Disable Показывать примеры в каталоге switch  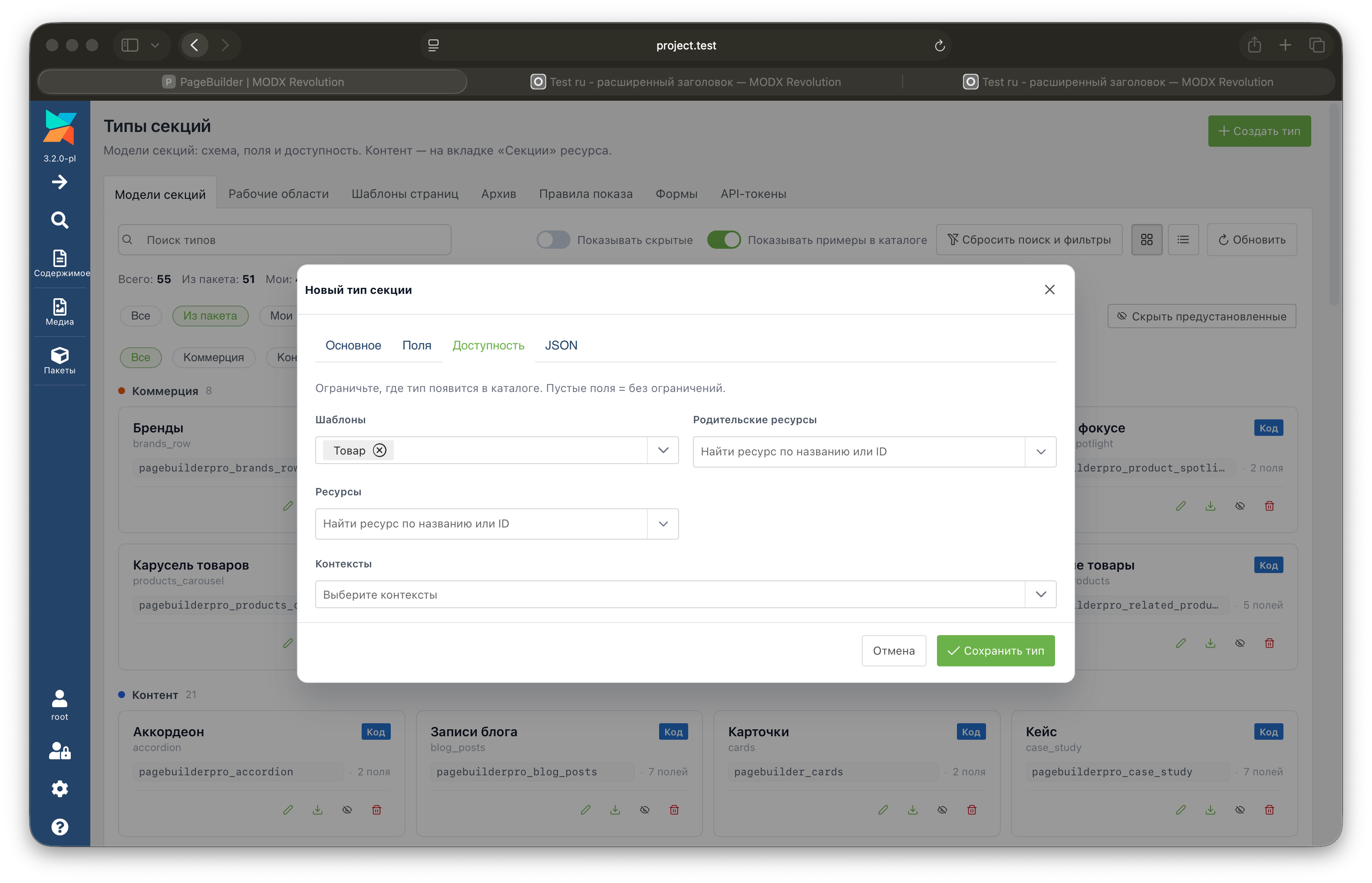tap(723, 240)
